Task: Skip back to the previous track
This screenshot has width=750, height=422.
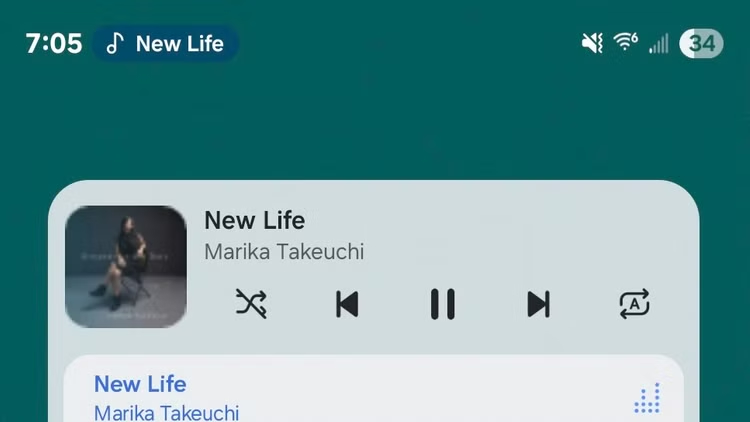Action: [347, 304]
